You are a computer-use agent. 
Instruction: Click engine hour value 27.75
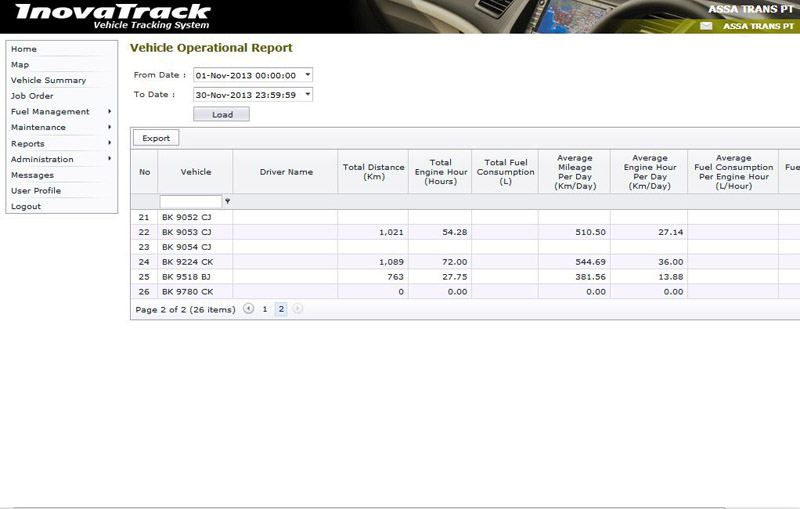point(455,277)
